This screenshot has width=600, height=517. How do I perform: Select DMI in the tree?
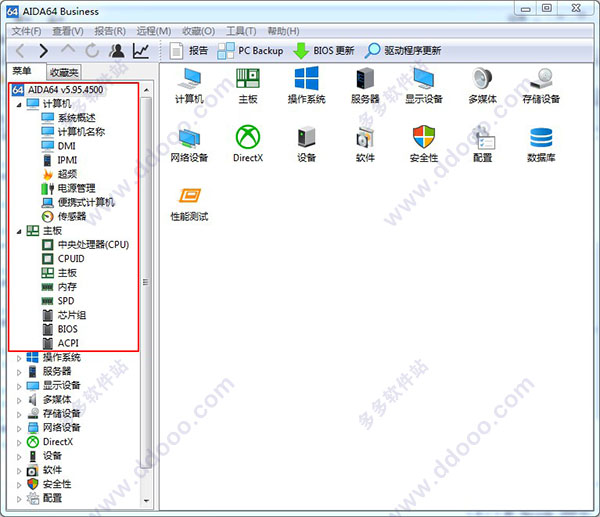point(59,146)
